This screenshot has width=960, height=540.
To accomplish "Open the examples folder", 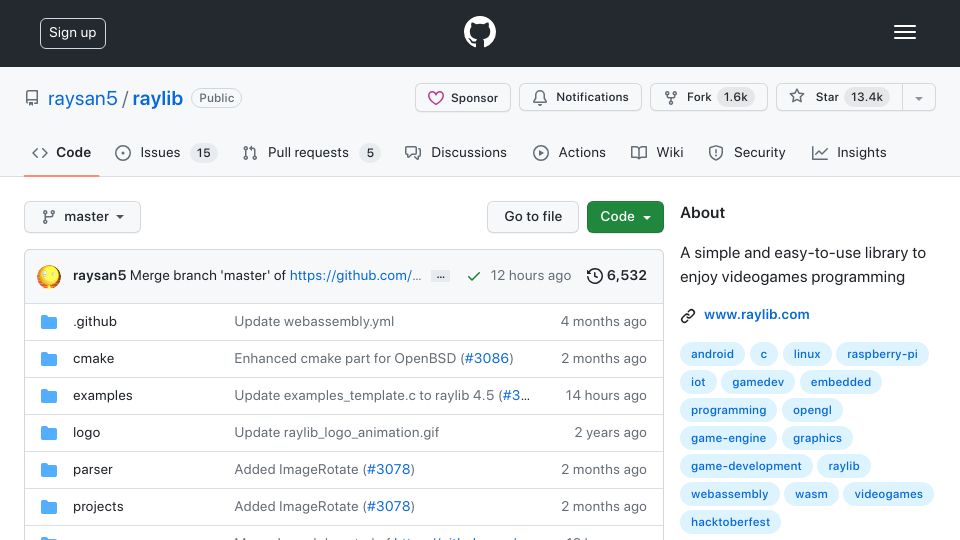I will [103, 396].
